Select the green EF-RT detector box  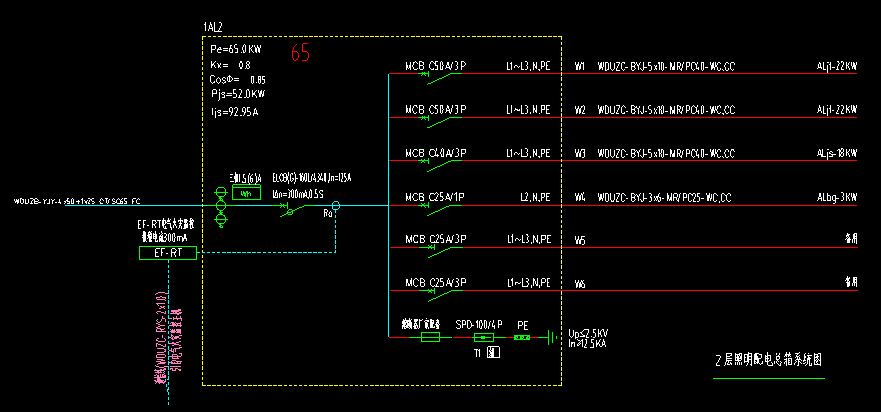coord(168,253)
